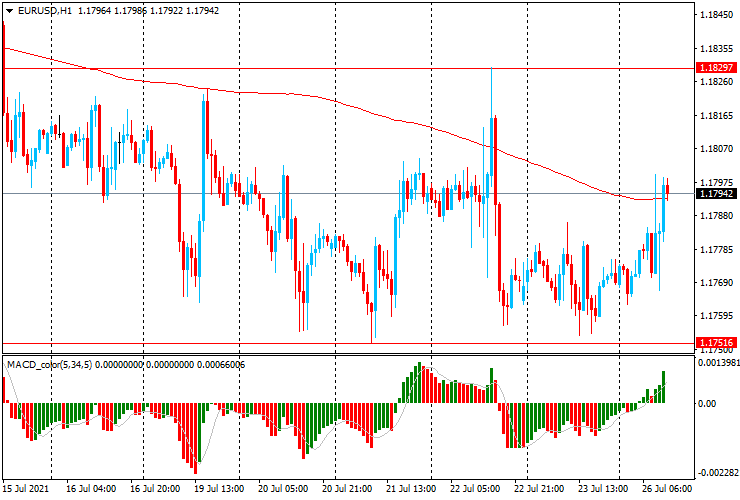Click the 1.17595 price scale value
Image resolution: width=740 pixels, height=500 pixels.
(x=716, y=316)
